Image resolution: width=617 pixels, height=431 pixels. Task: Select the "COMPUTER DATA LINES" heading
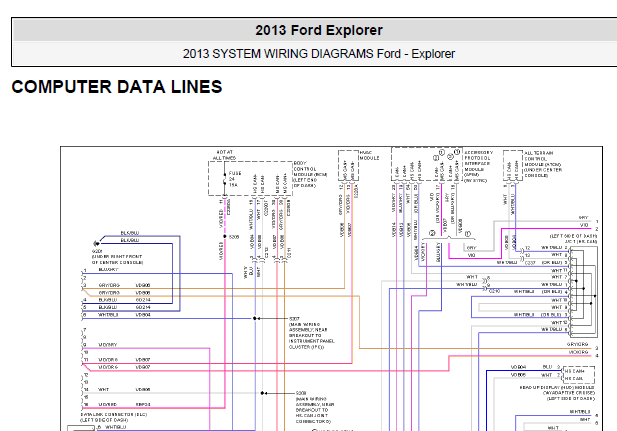117,87
